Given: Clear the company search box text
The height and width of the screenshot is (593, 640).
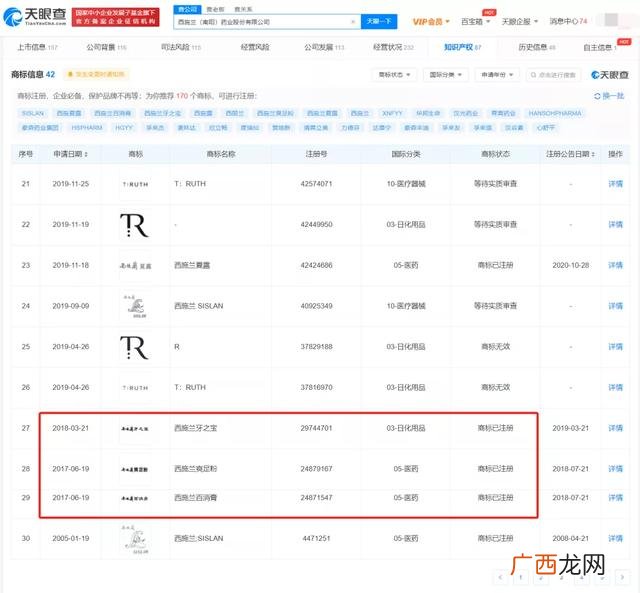Looking at the screenshot, I should click(x=353, y=22).
